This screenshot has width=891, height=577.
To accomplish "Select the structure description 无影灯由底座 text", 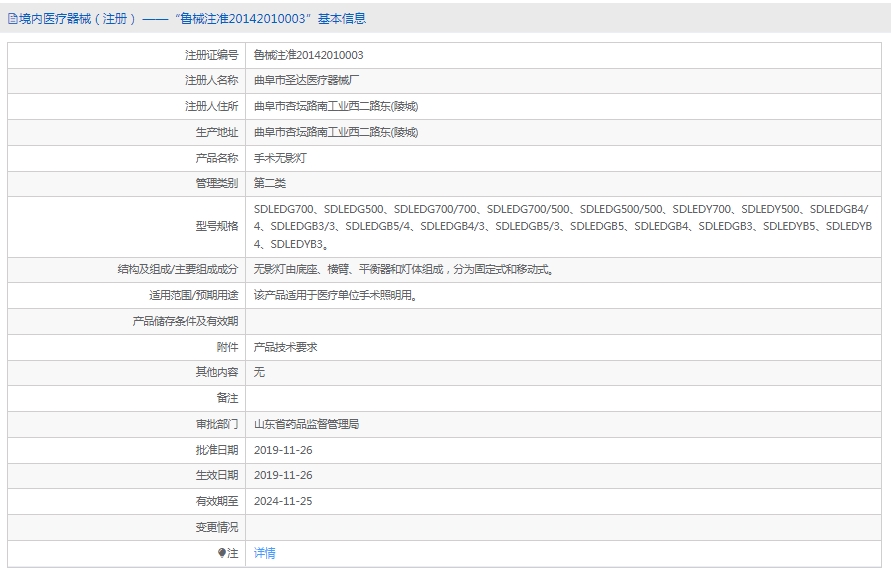I will [x=404, y=269].
